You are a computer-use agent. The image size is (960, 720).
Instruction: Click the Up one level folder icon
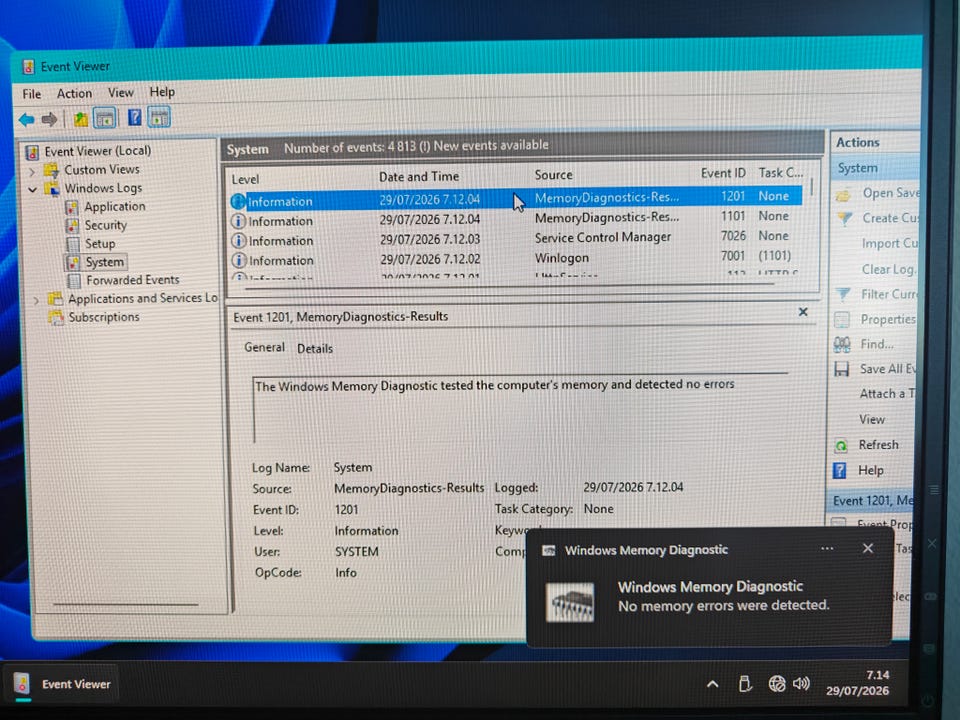click(81, 119)
